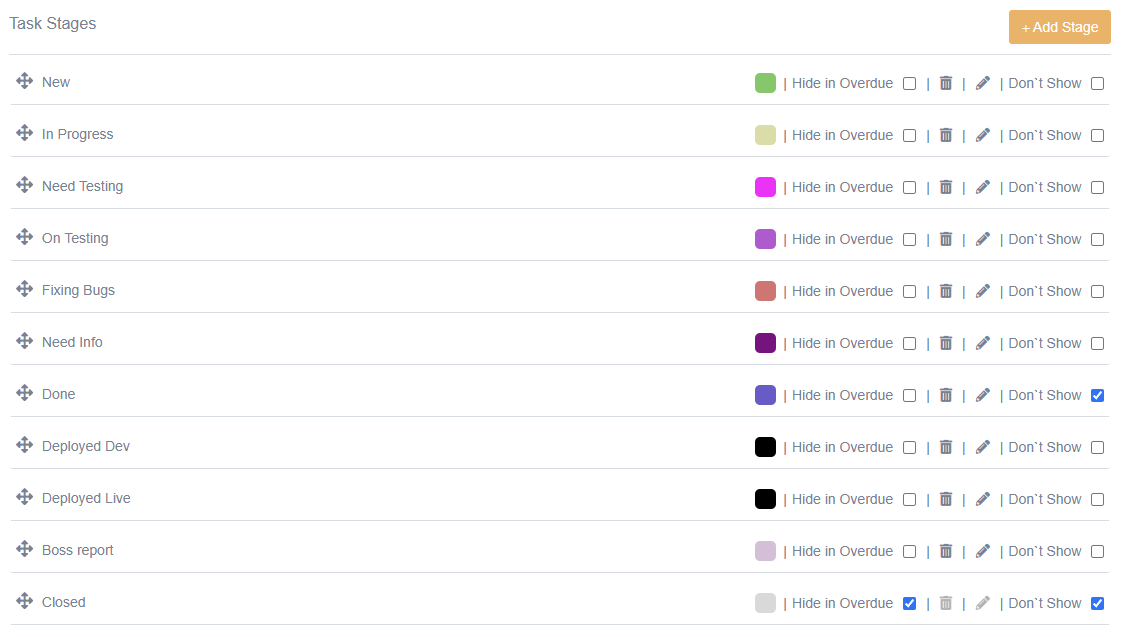This screenshot has width=1122, height=637.
Task: Edit the On Testing stage
Action: coord(983,239)
